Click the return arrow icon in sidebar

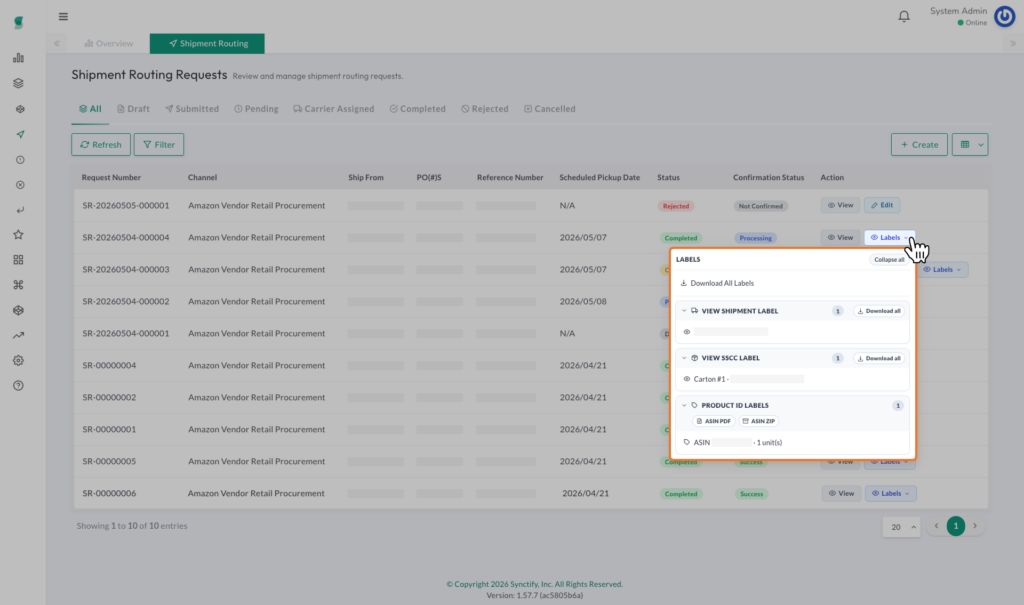pos(20,210)
